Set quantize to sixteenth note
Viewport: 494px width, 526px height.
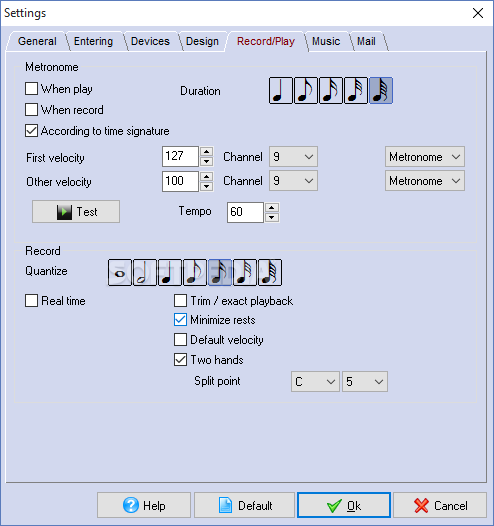[220, 272]
